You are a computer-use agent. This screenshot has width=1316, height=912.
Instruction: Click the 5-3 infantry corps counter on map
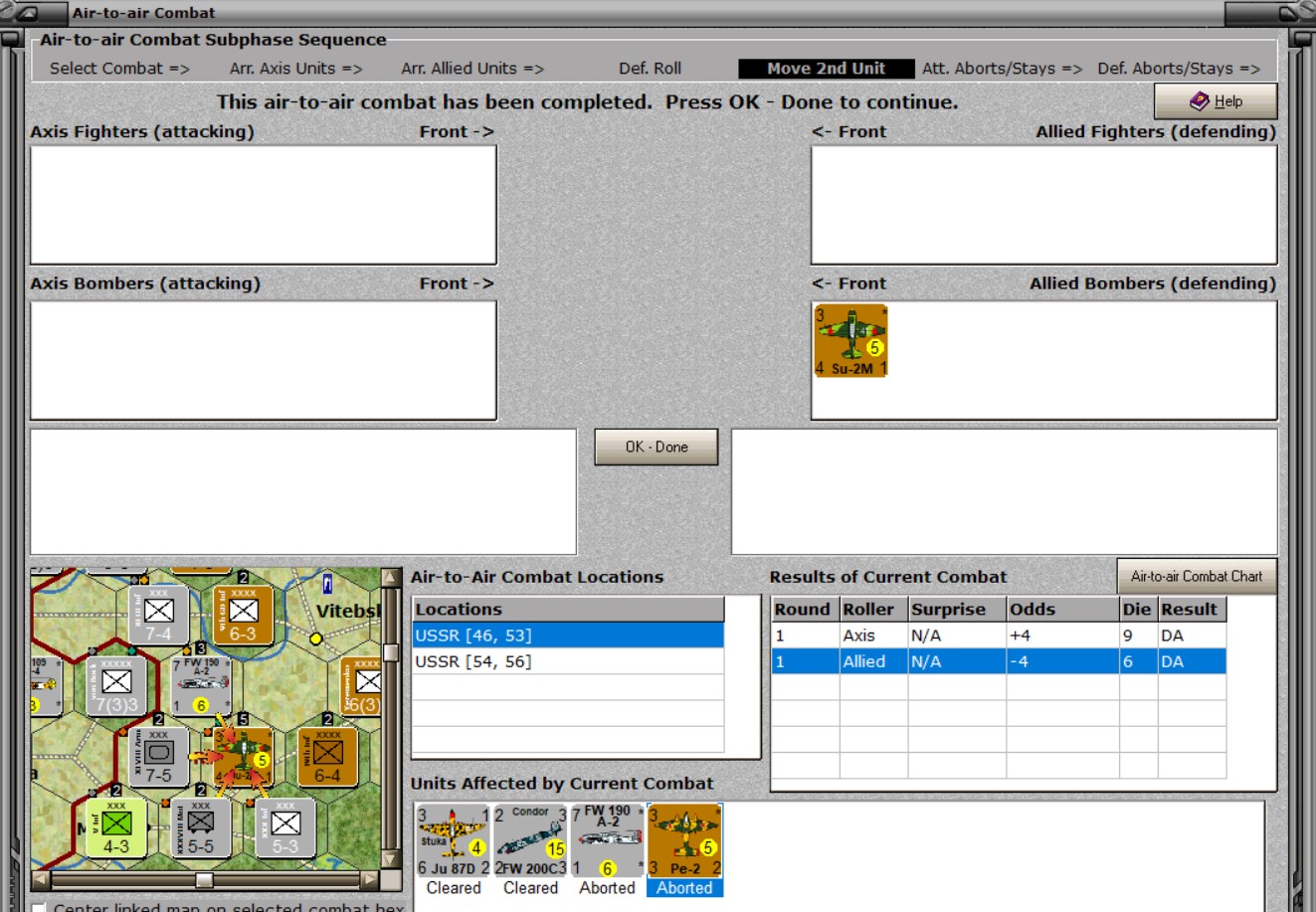285,828
